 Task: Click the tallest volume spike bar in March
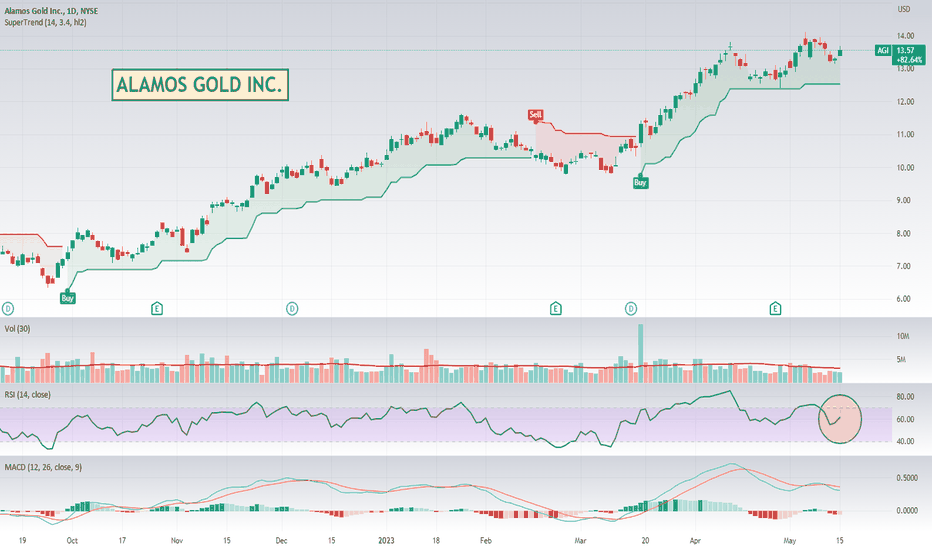pyautogui.click(x=641, y=353)
